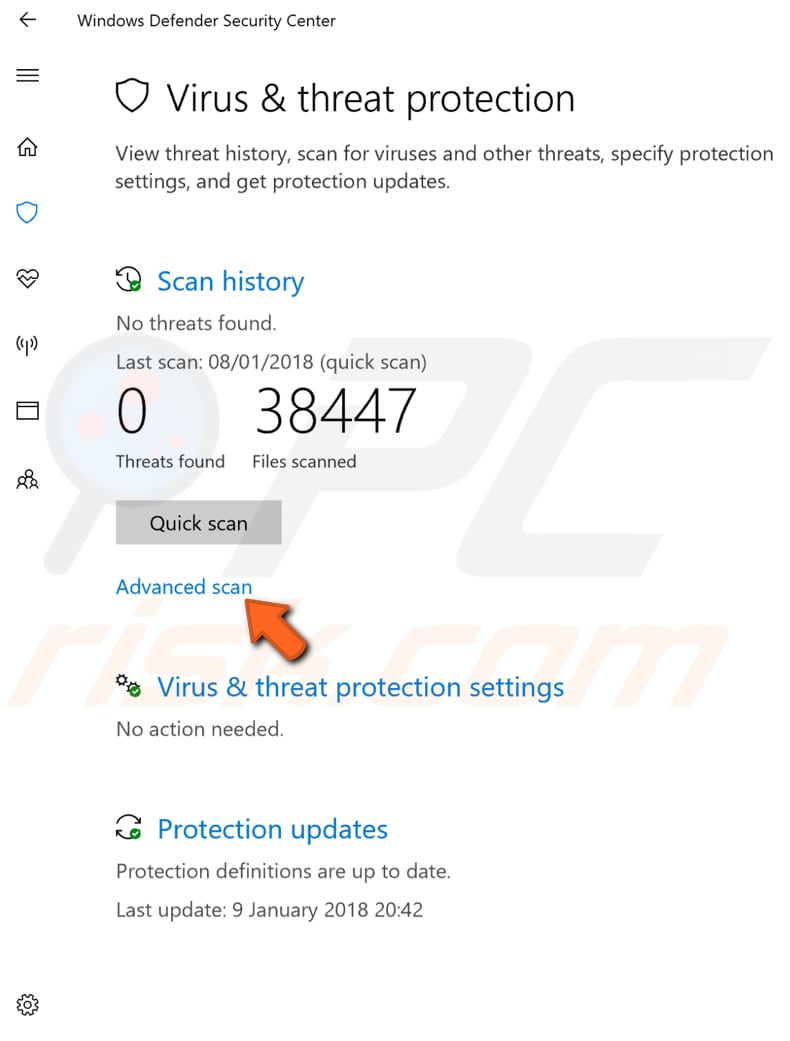Open Protection updates
This screenshot has width=790, height=1041.
(x=272, y=829)
